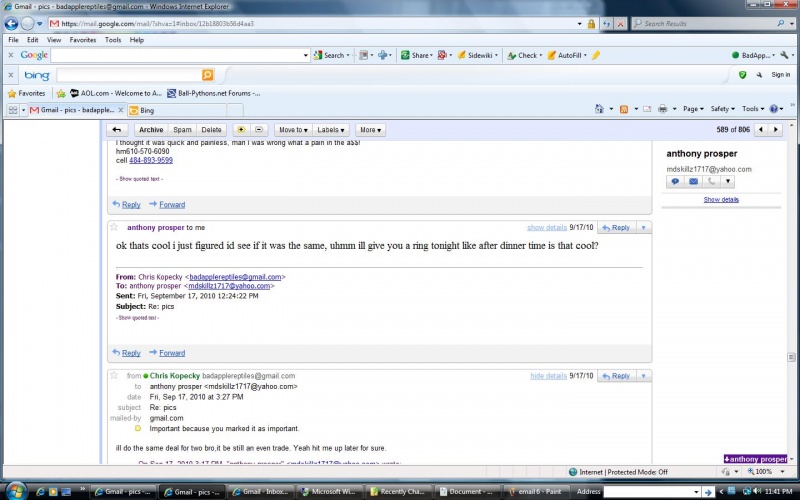
Task: Click Gmail's expand all plus icon
Action: [241, 130]
